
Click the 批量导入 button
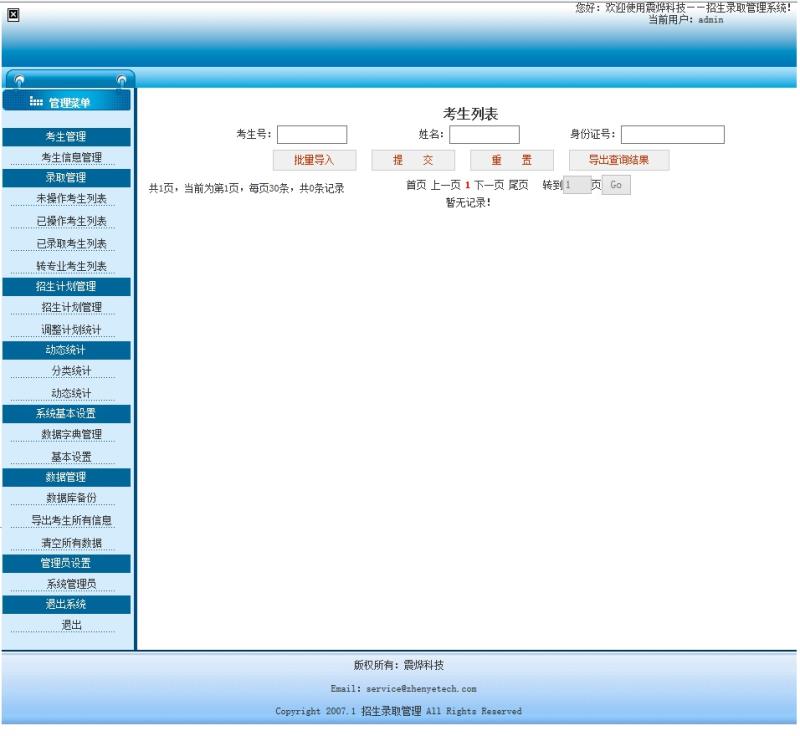pyautogui.click(x=314, y=160)
